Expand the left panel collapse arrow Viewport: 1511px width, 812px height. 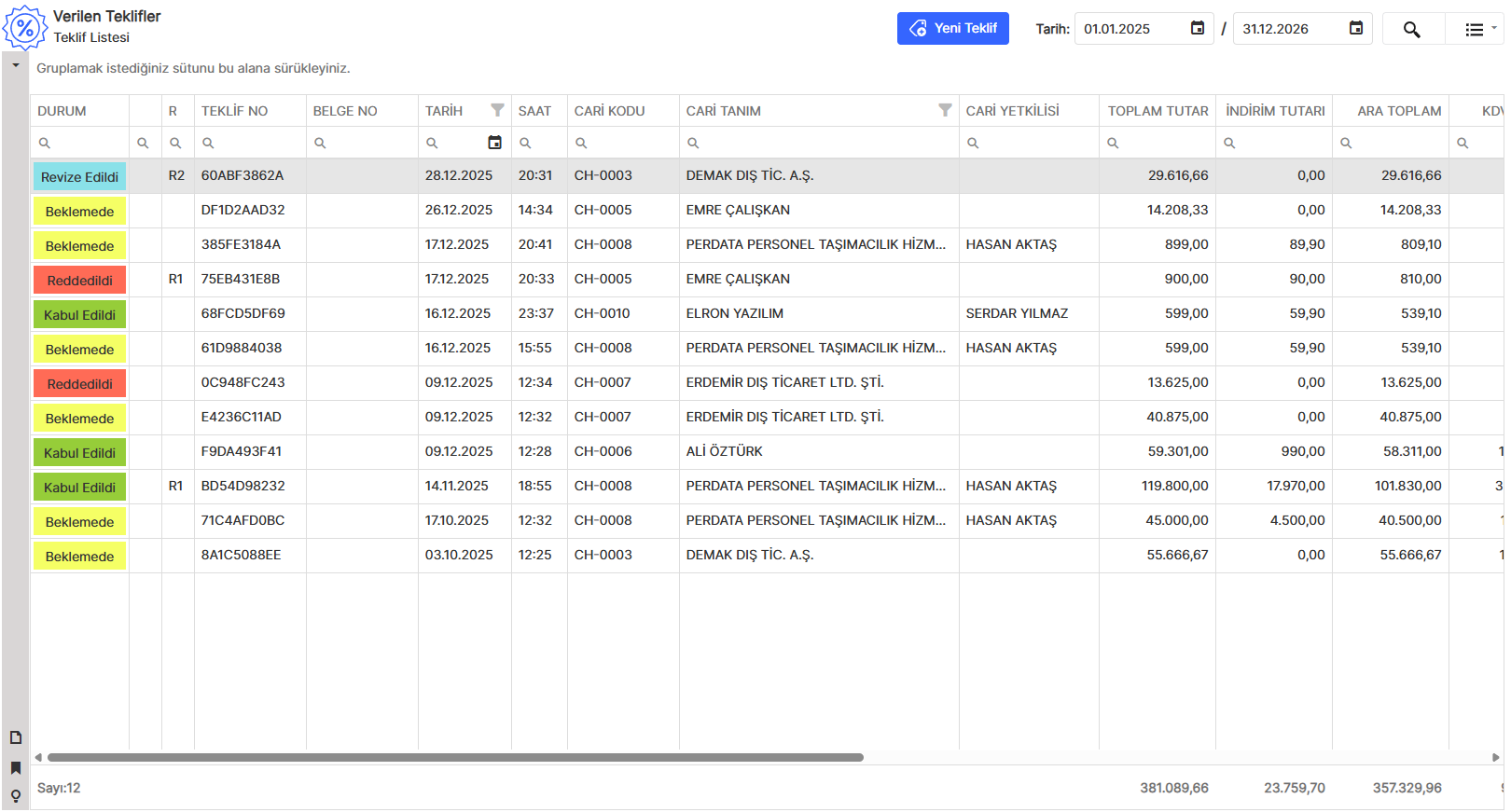pos(16,66)
